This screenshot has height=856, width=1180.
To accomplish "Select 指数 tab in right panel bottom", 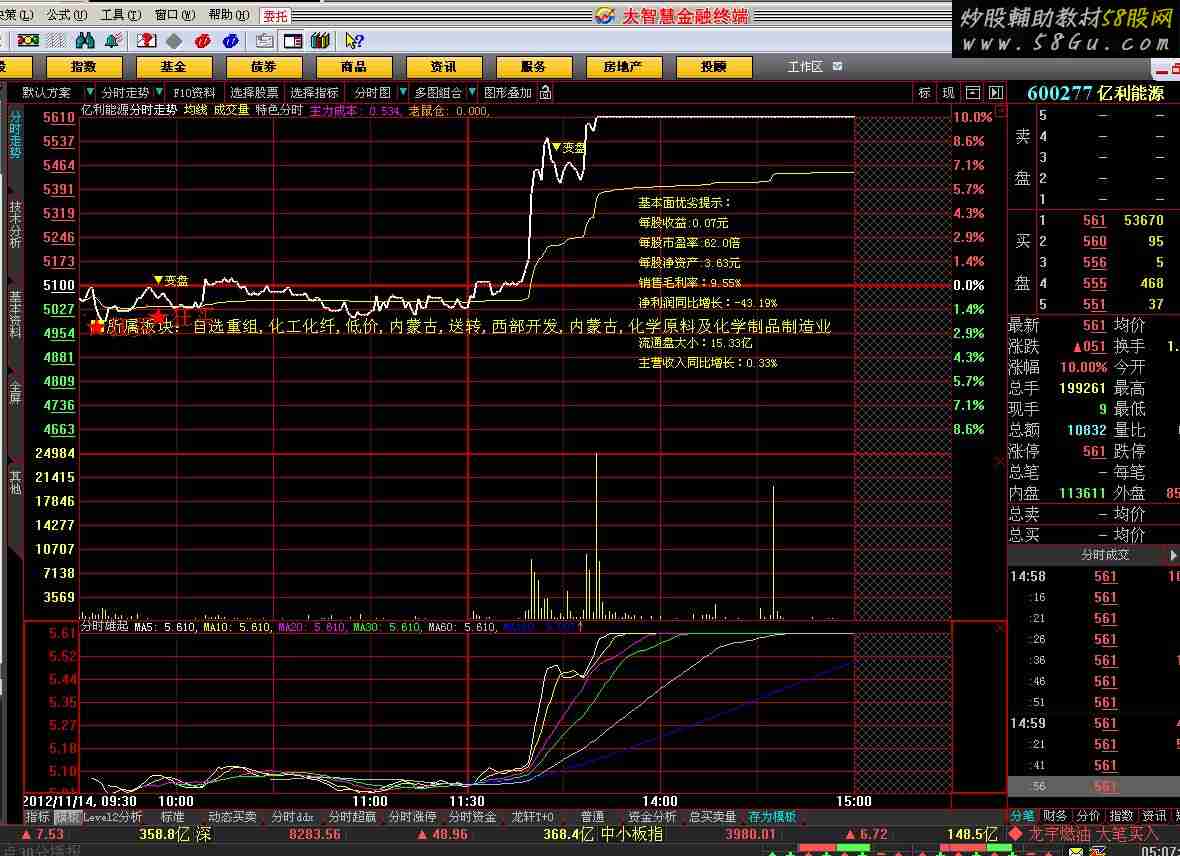I will coord(1121,815).
